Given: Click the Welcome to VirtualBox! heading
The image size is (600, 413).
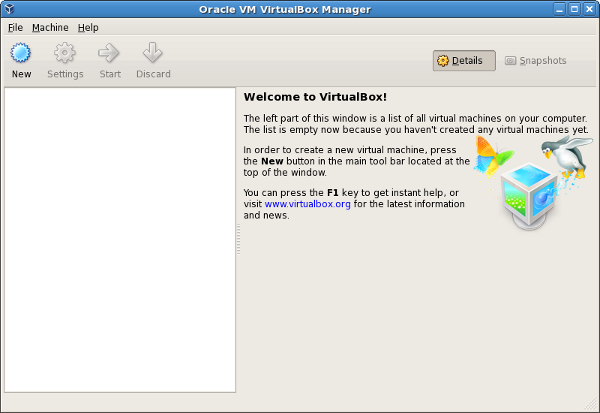Looking at the screenshot, I should pyautogui.click(x=315, y=98).
